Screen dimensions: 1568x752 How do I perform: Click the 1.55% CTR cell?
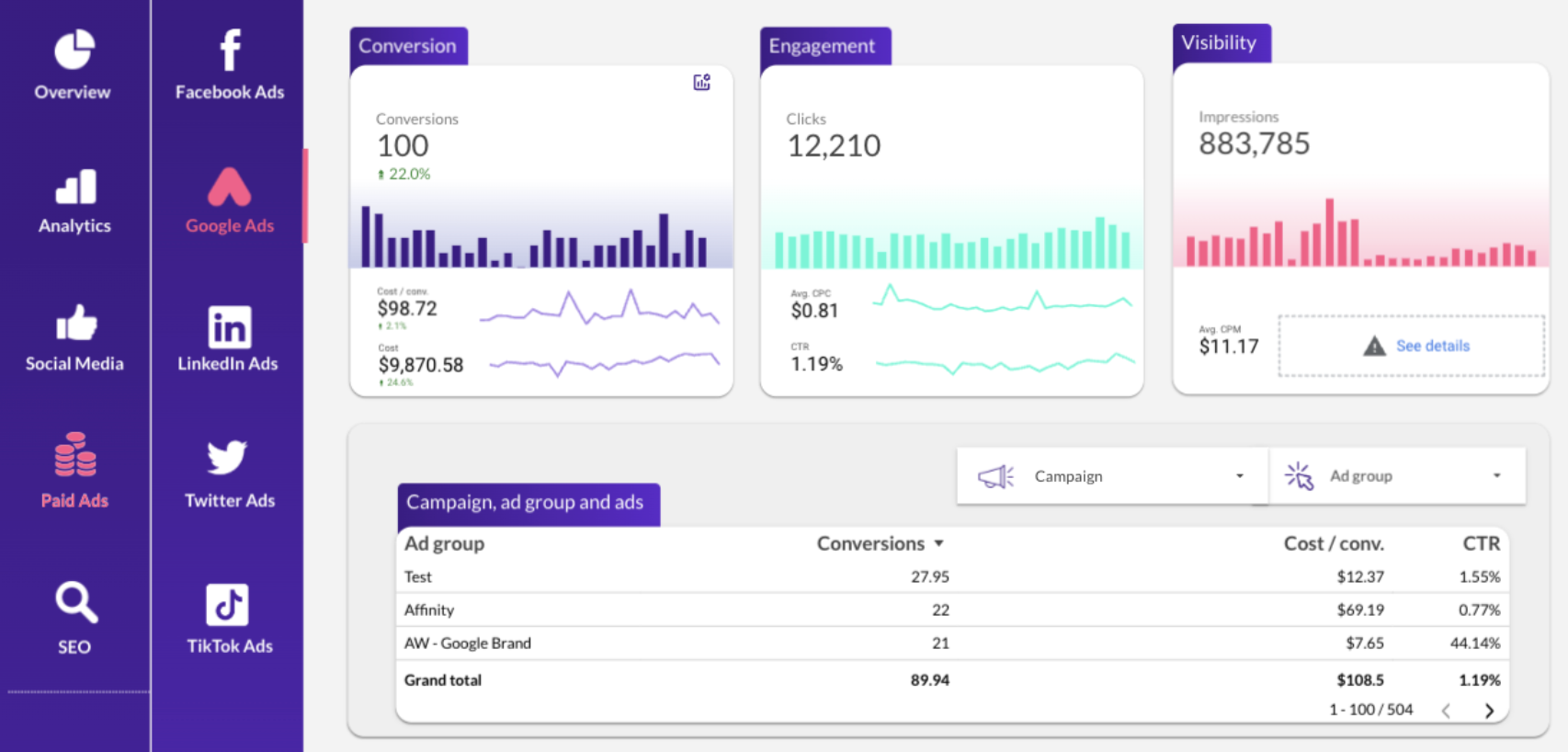click(1479, 577)
